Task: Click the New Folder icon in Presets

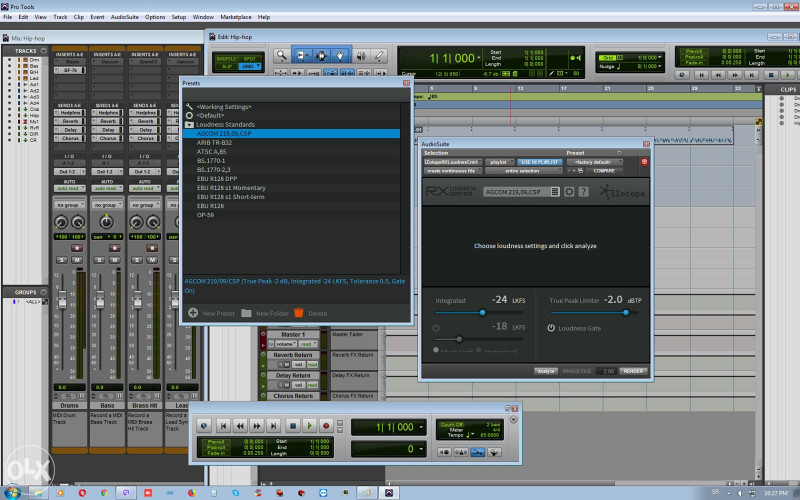Action: 246,313
